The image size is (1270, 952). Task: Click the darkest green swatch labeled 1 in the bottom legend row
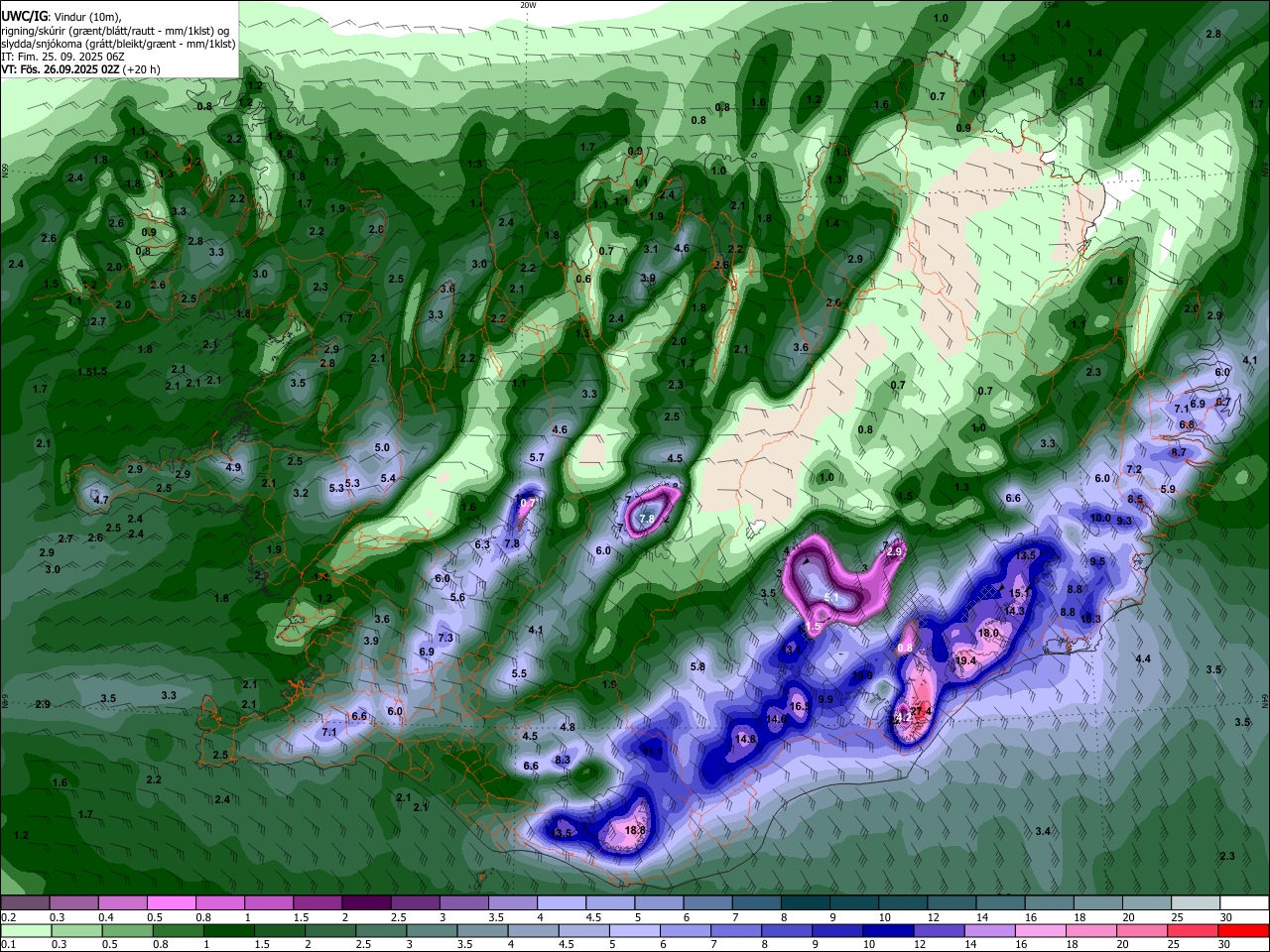coord(228,931)
